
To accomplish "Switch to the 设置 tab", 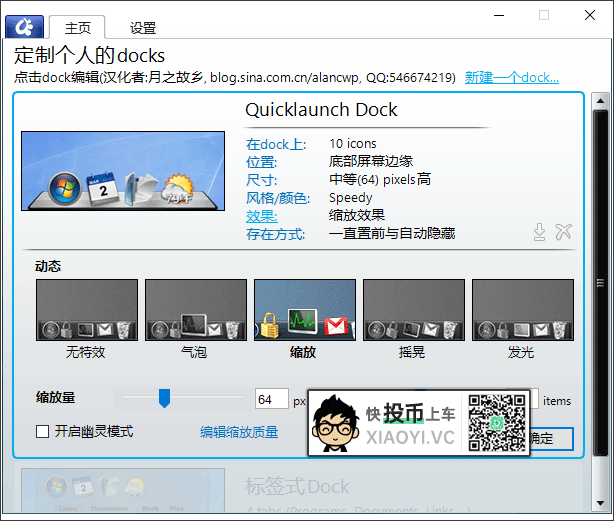I will (143, 28).
